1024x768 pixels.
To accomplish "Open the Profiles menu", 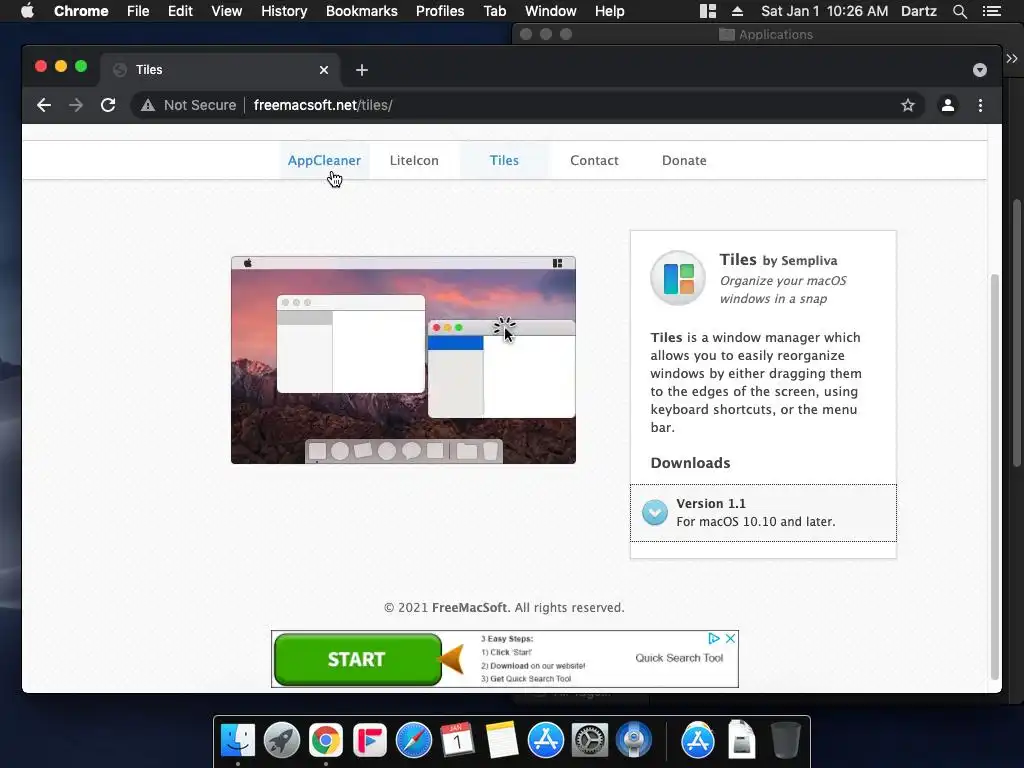I will coord(440,11).
